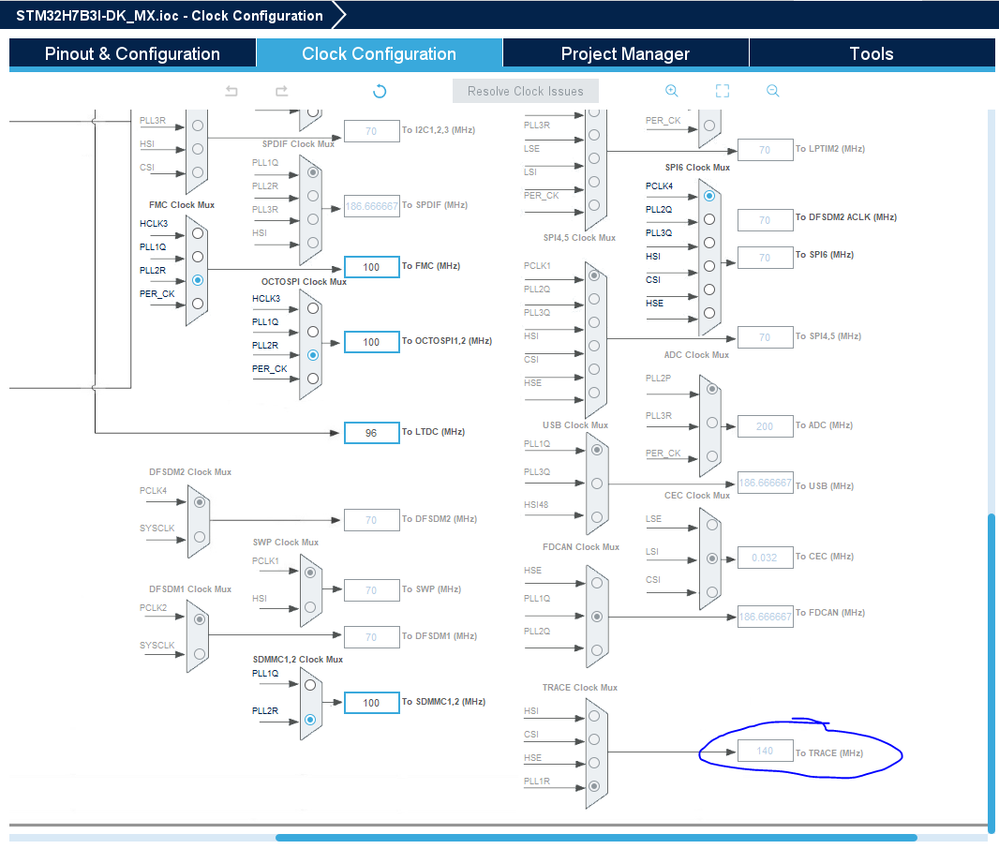Viewport: 999px width, 848px height.
Task: Click the fit to screen icon
Action: pos(722,90)
